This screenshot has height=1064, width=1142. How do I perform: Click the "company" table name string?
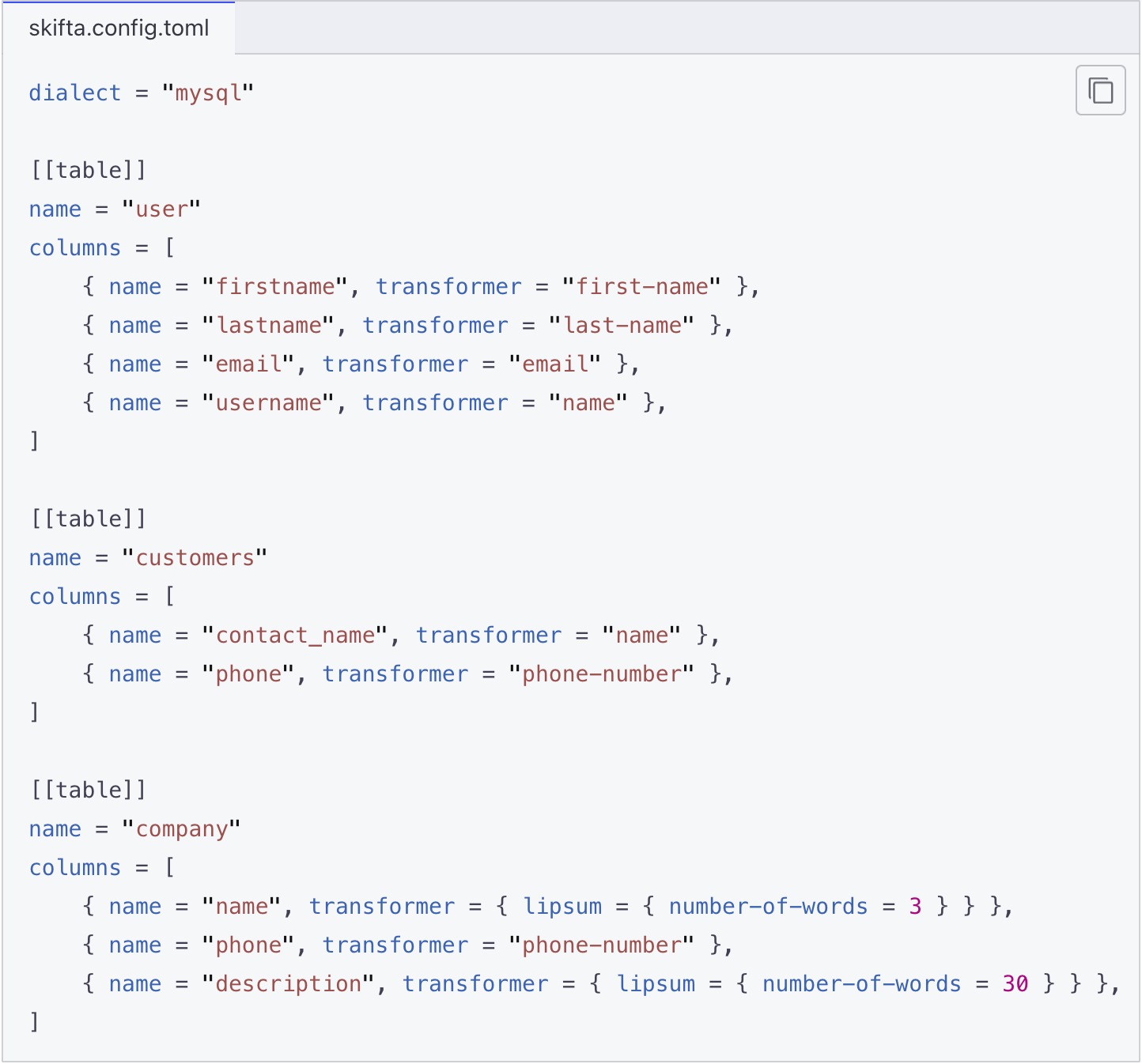[x=181, y=829]
